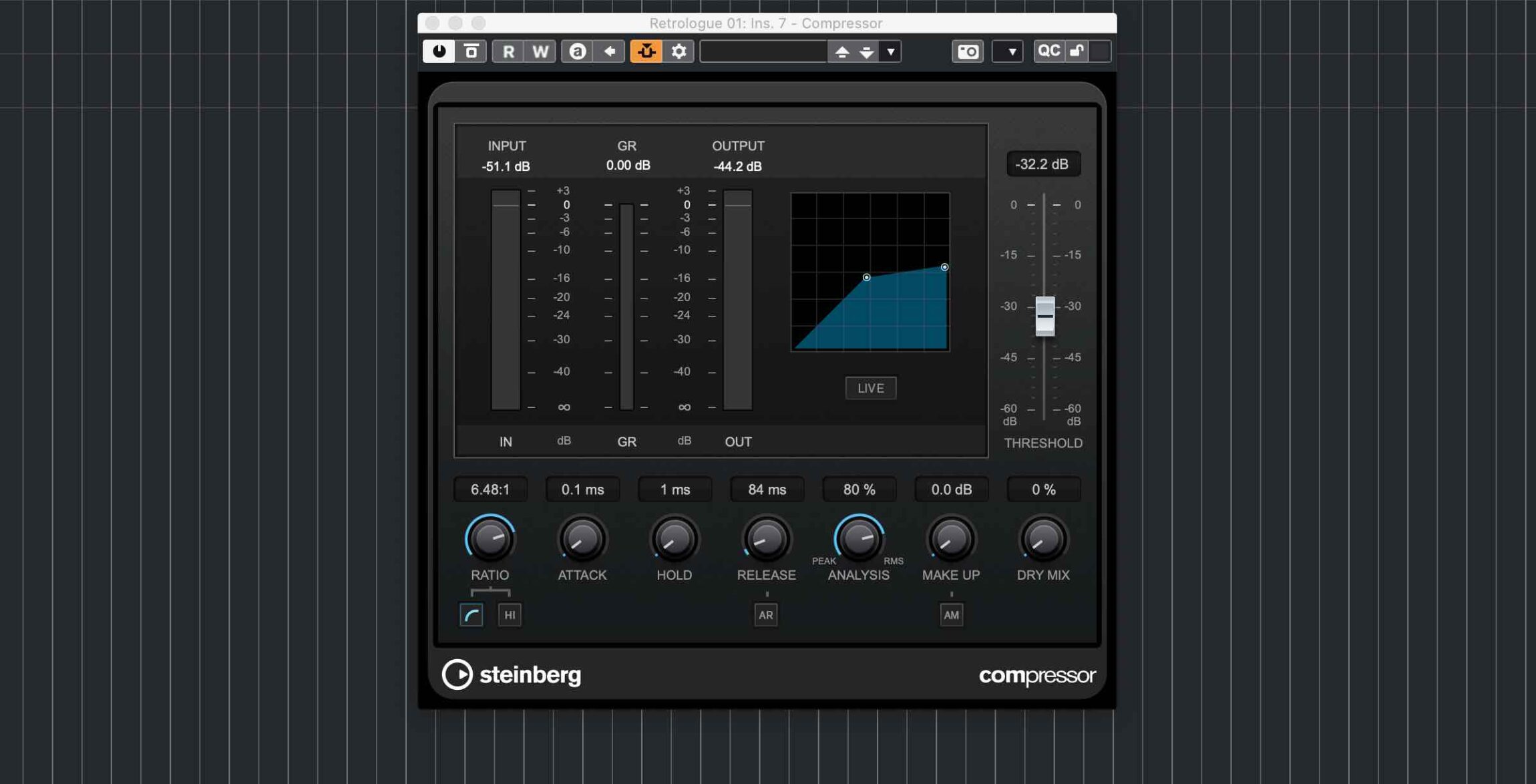The image size is (1536, 784).
Task: Switch A/B settings button
Action: tap(578, 51)
